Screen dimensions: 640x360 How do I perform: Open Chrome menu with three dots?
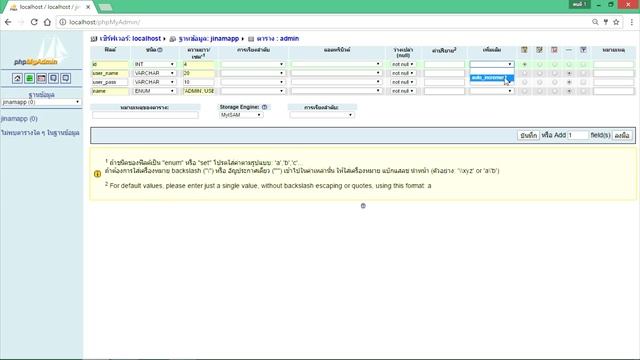631,22
